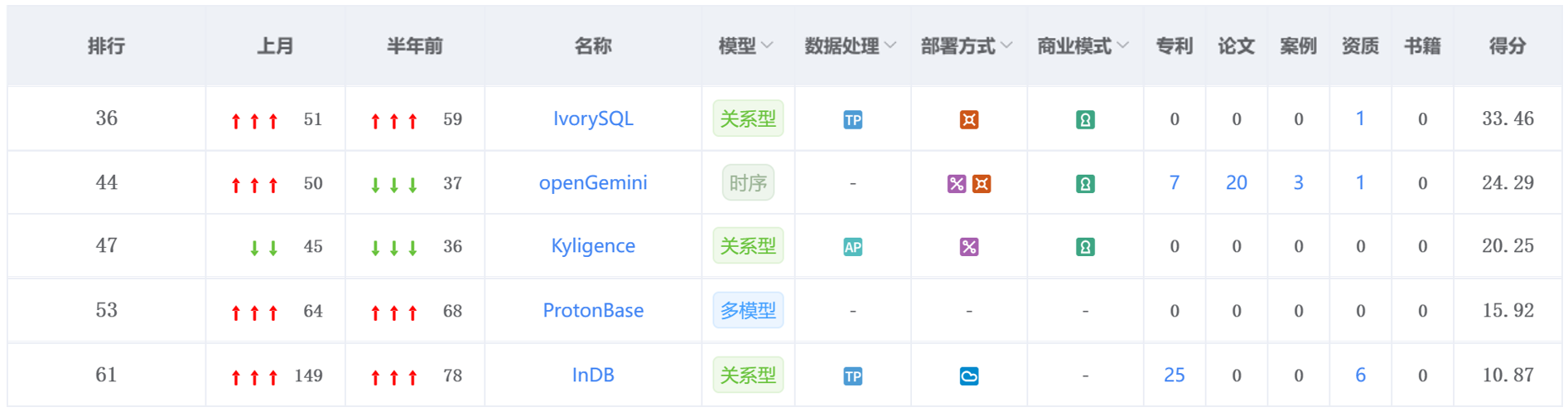Click the TP icon in IvorySQL row
The image size is (1568, 412).
click(852, 120)
